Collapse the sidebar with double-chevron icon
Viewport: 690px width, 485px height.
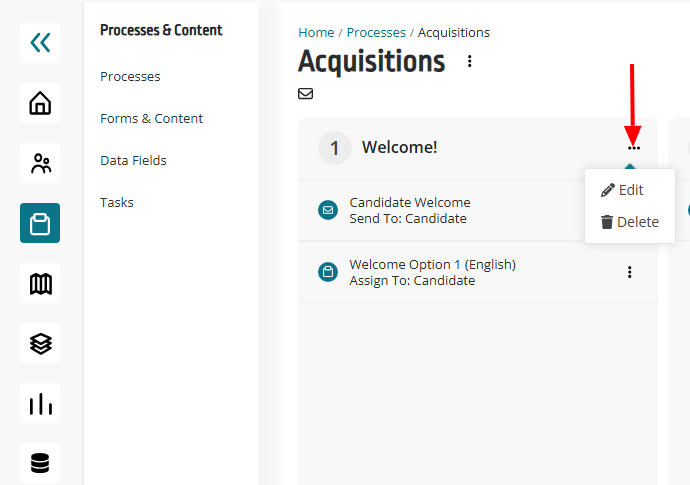click(40, 43)
